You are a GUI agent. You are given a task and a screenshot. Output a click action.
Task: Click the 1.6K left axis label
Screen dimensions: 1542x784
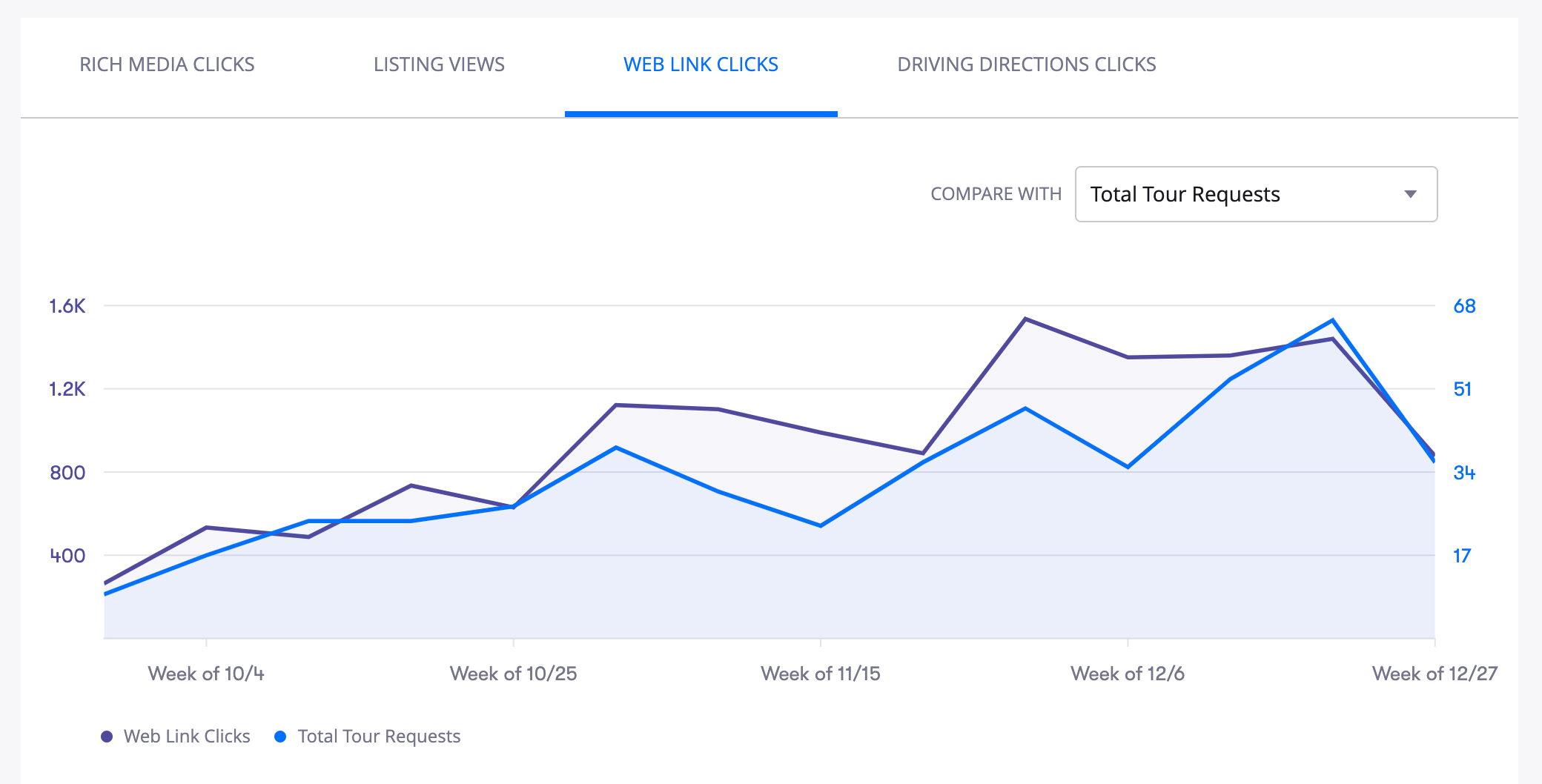click(x=67, y=306)
